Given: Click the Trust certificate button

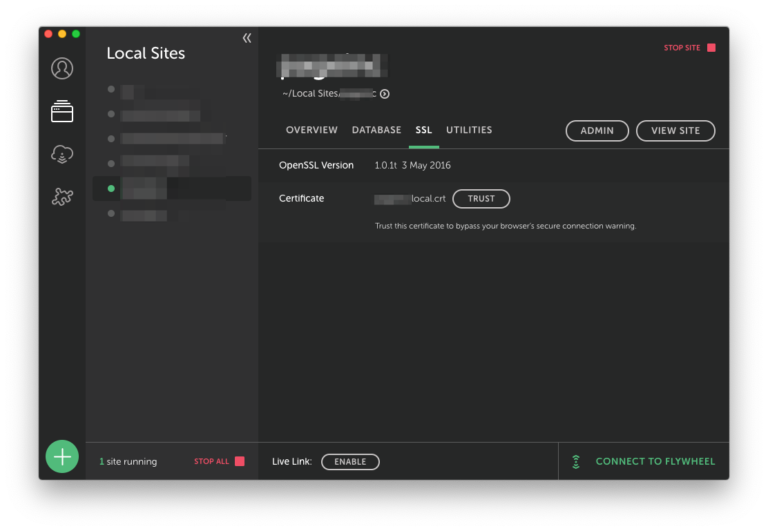Looking at the screenshot, I should (481, 199).
